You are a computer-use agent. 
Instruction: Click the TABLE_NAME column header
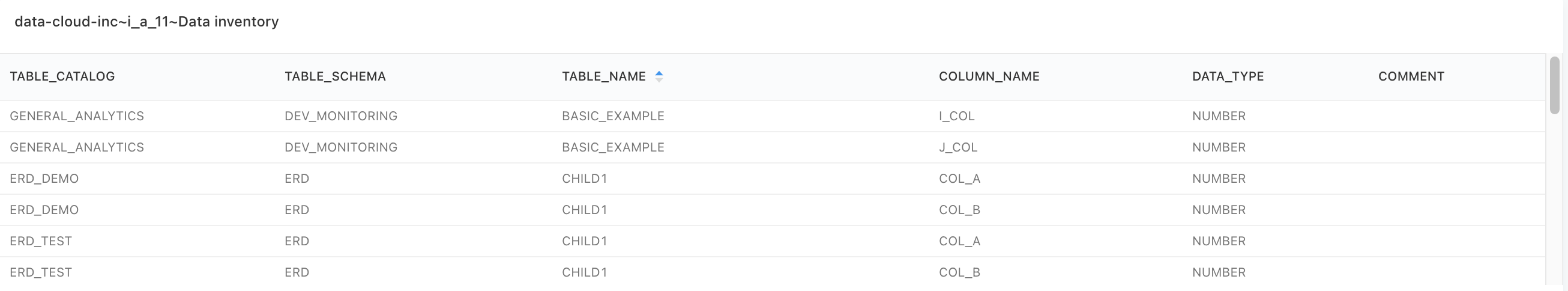pos(603,76)
